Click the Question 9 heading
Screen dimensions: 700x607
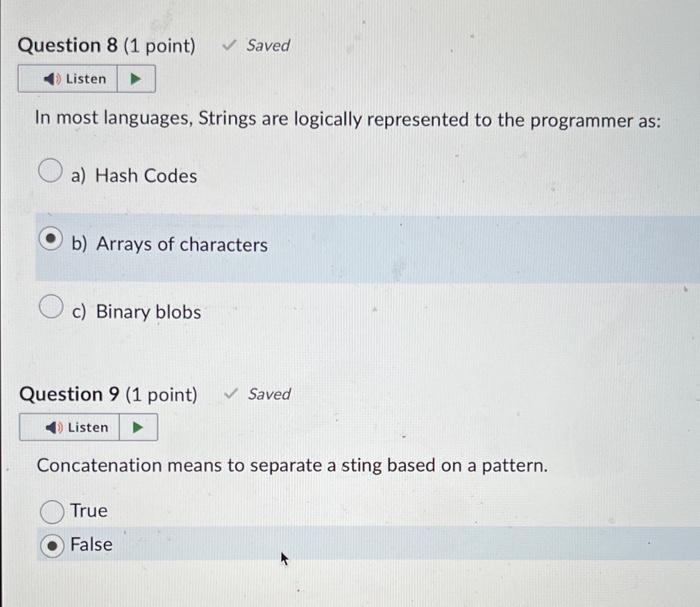(108, 395)
